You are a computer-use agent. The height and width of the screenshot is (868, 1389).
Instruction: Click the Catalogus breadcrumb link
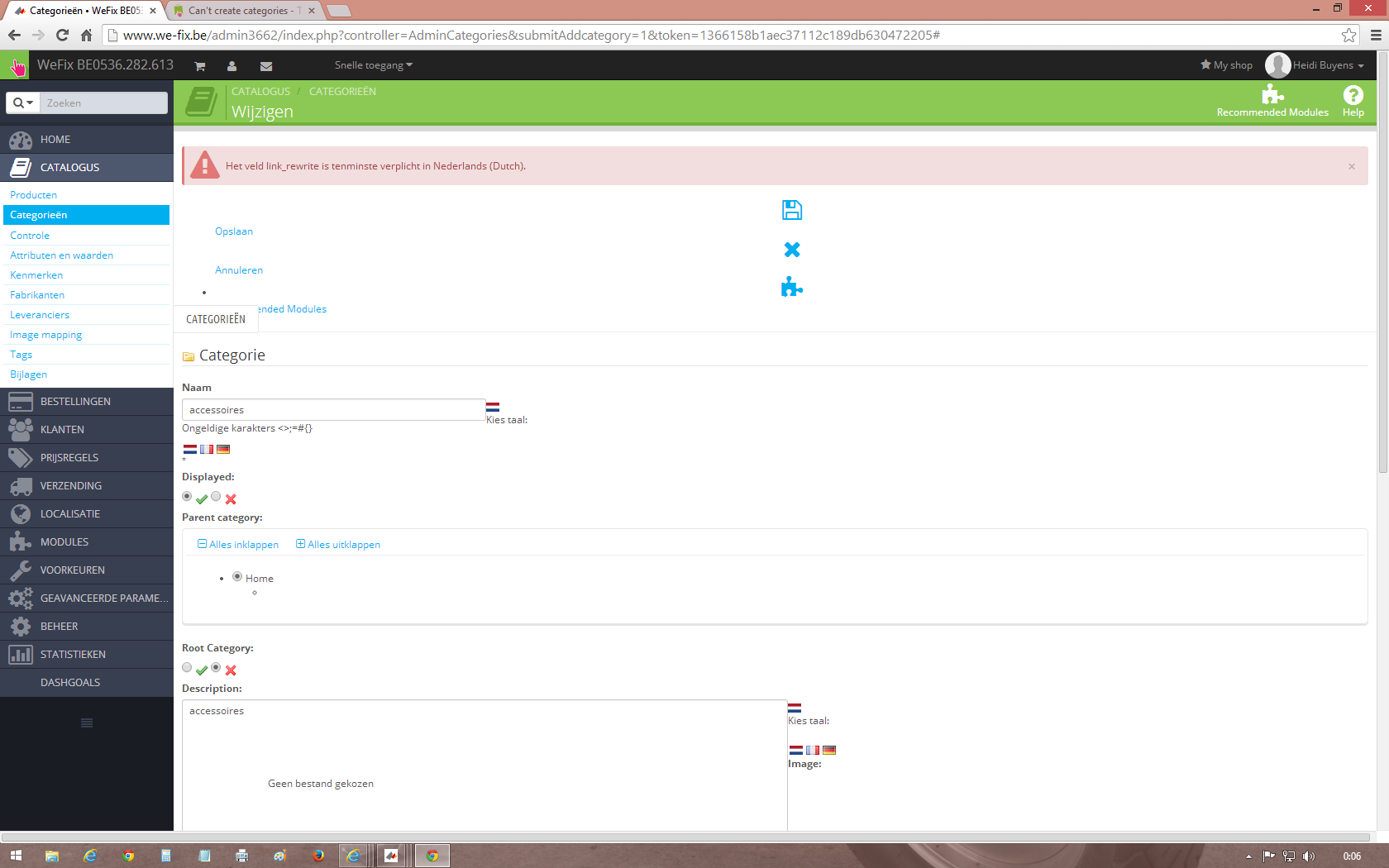point(260,91)
